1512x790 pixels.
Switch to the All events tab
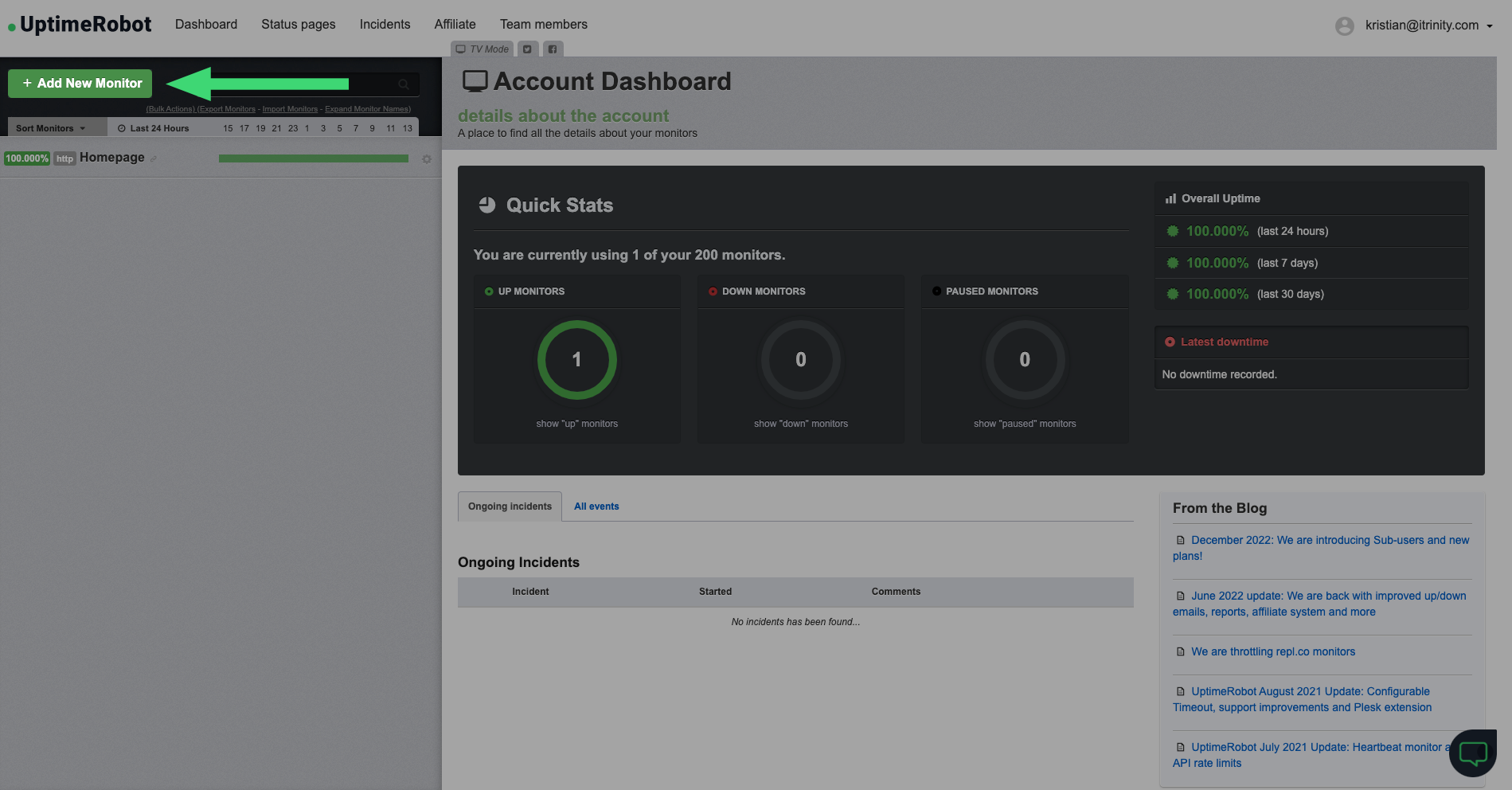click(x=596, y=506)
